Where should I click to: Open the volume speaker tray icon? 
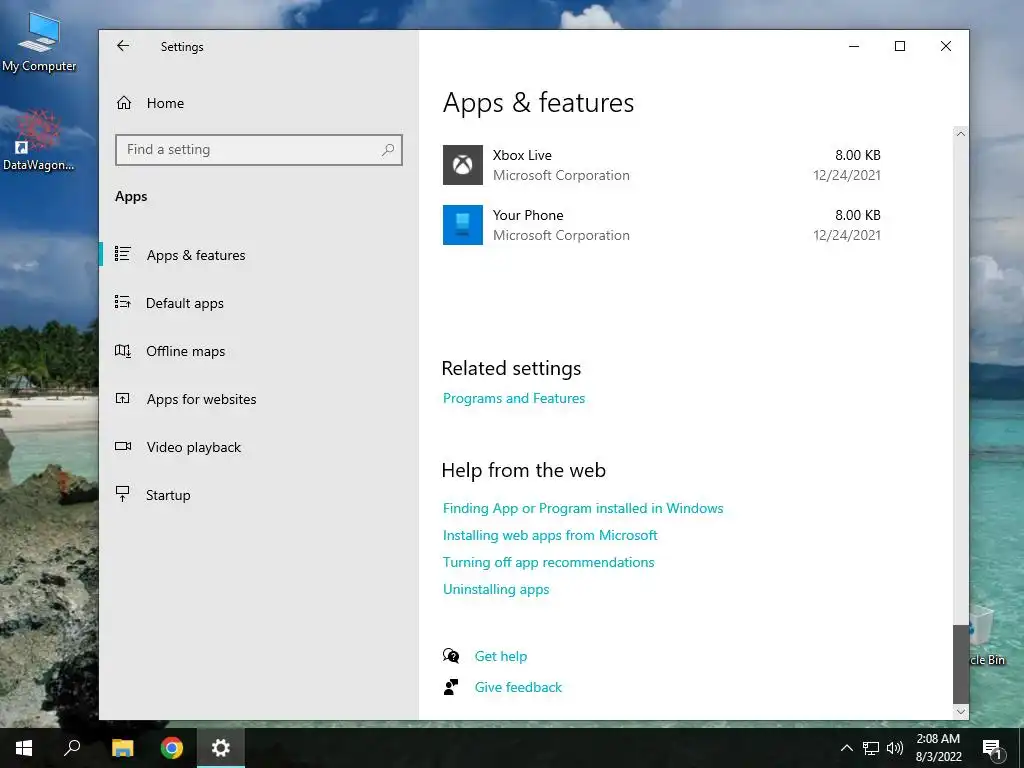(x=895, y=748)
